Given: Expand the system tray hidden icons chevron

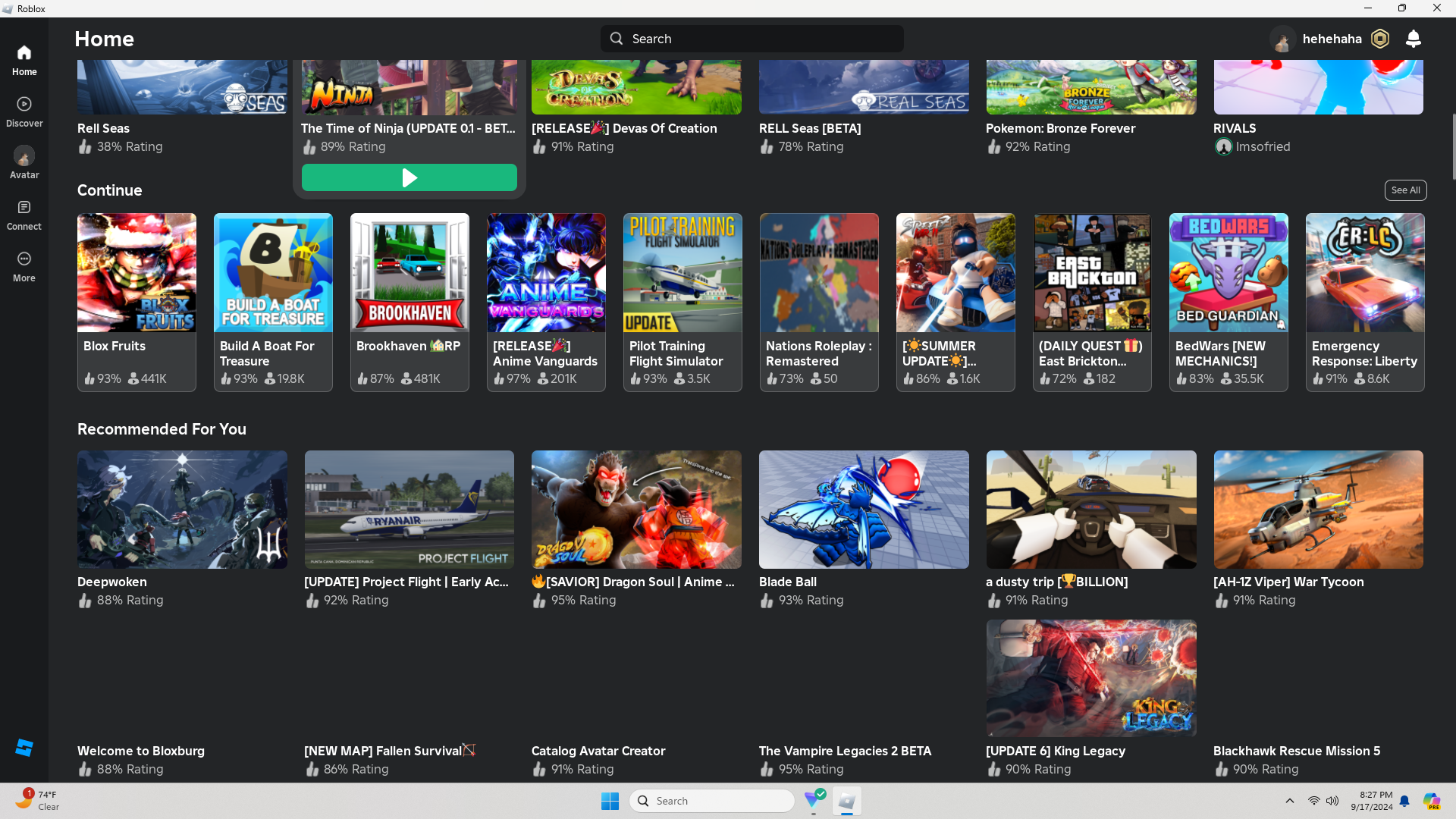Looking at the screenshot, I should 1289,801.
